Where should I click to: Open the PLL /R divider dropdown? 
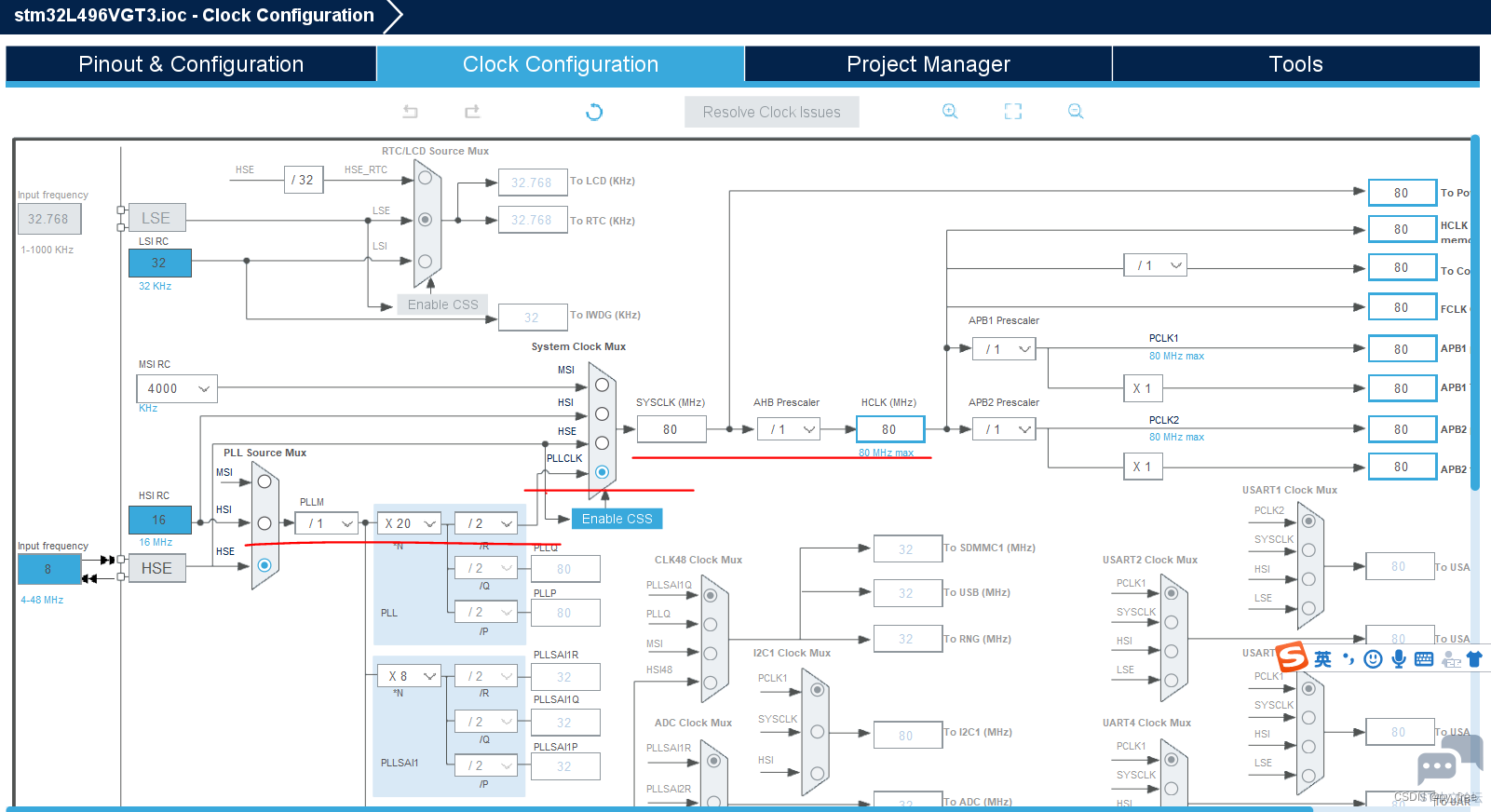[486, 523]
